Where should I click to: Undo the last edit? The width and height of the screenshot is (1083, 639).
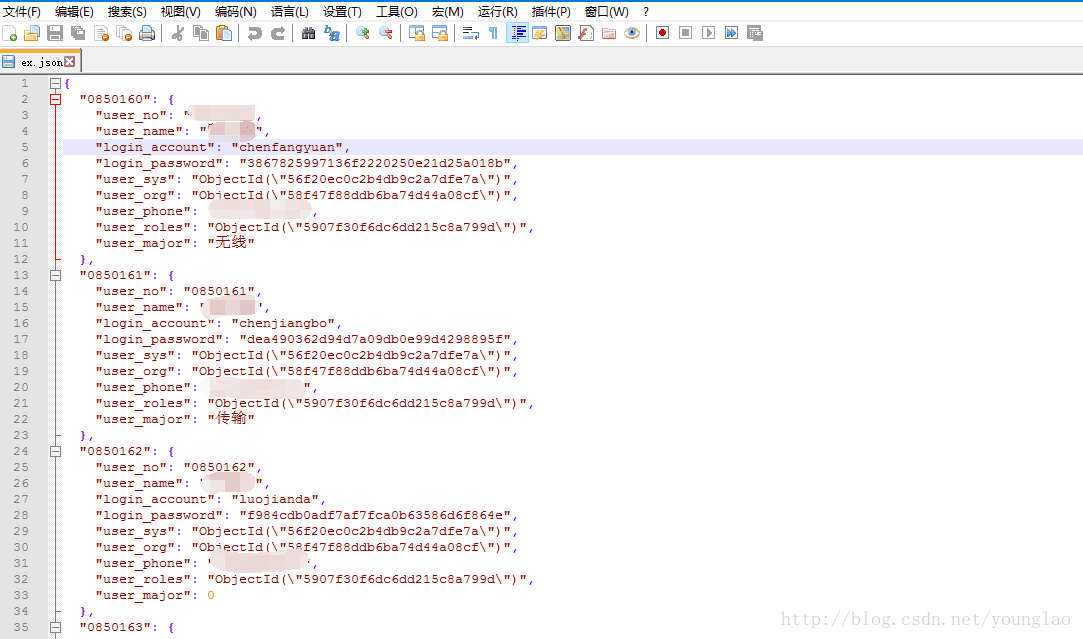[255, 33]
